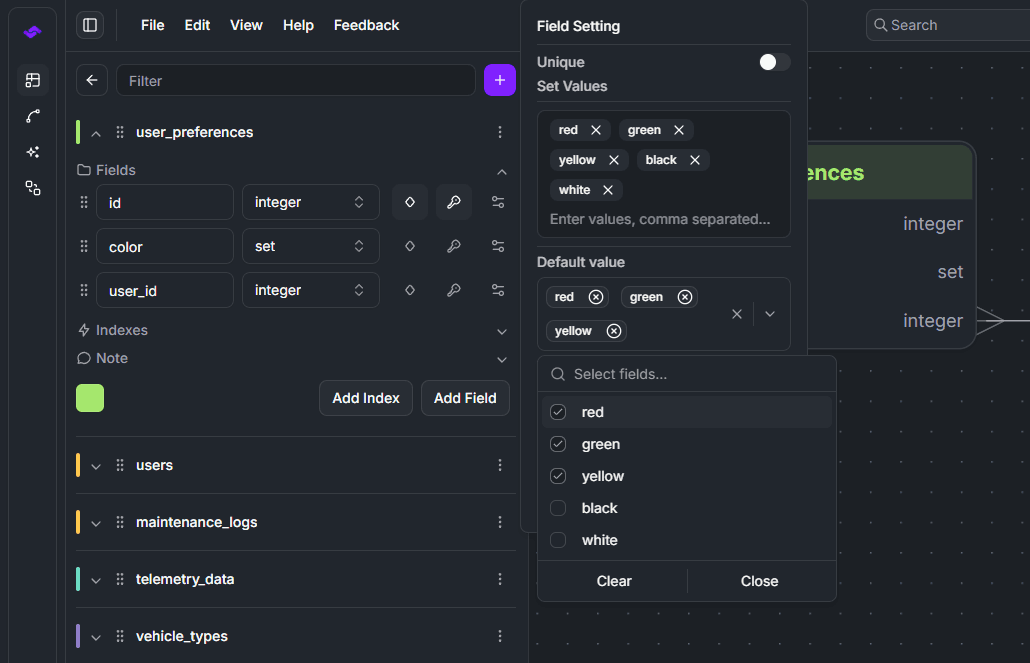Click the Add Field button
The image size is (1030, 663).
(465, 398)
